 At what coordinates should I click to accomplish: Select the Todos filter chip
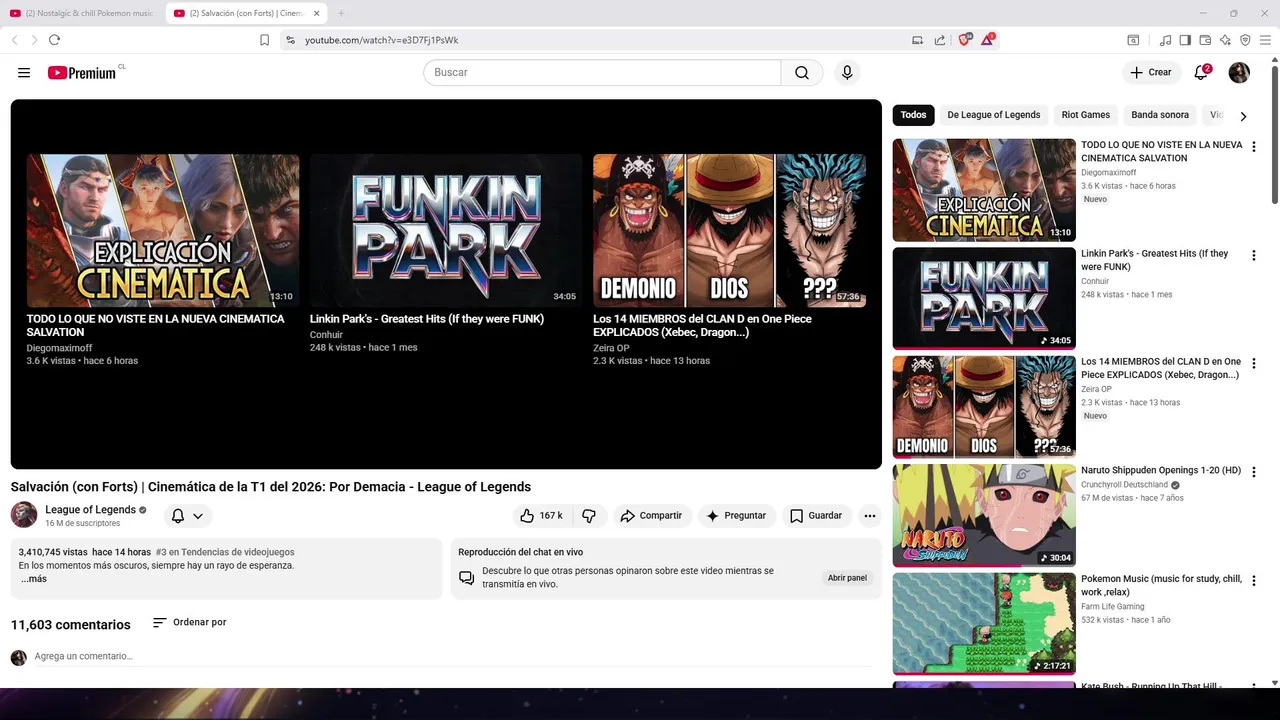click(913, 115)
